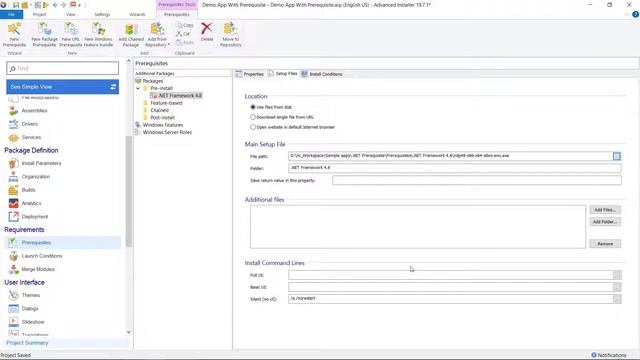Click Project Summary link
Viewport: 640px width, 360px height.
[x=27, y=343]
